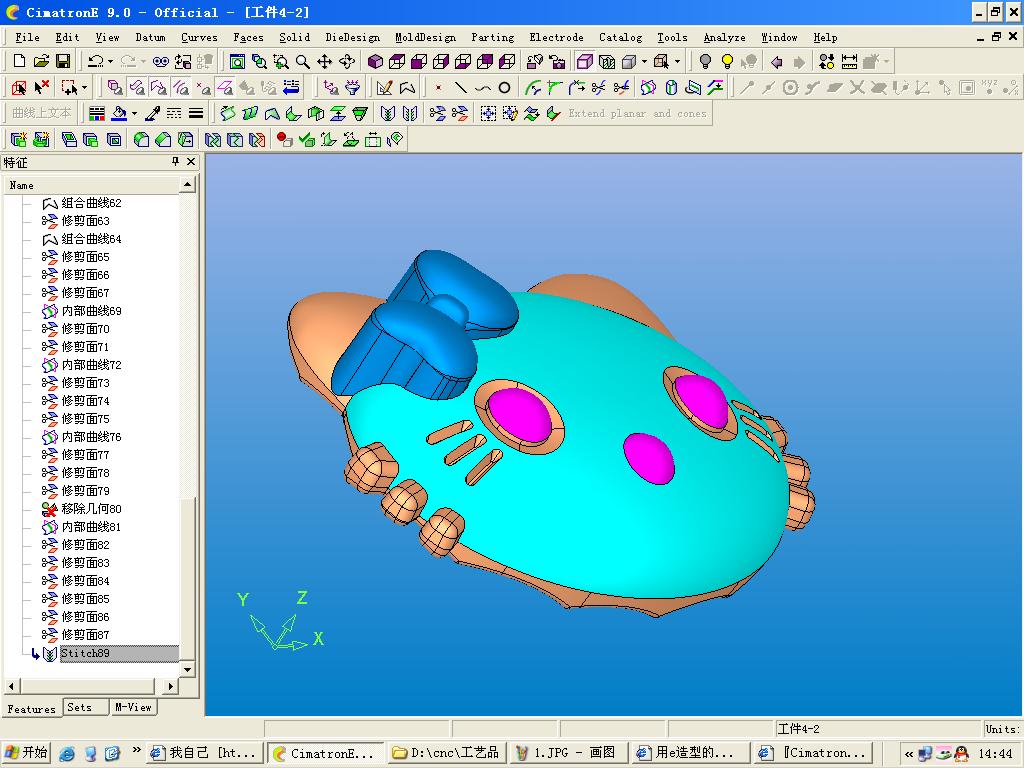This screenshot has width=1024, height=768.
Task: Toggle the filter solid selection icon
Action: click(115, 87)
